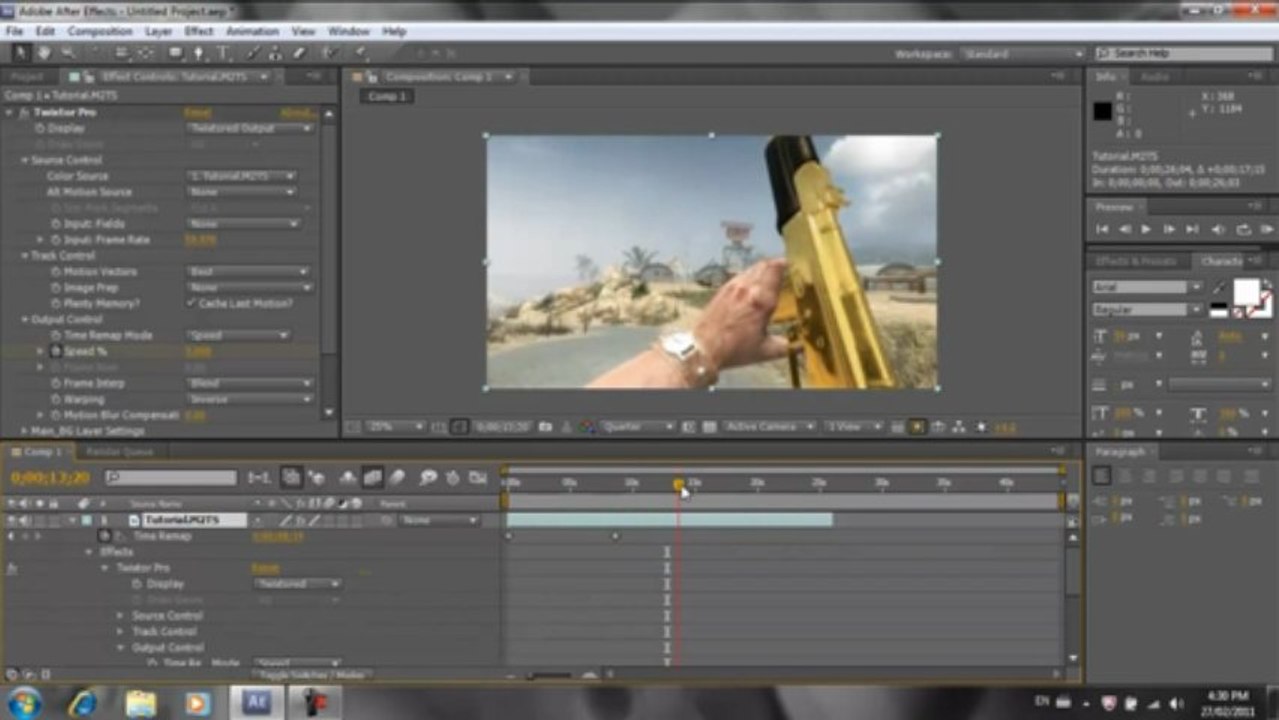This screenshot has width=1279, height=720.
Task: Expand Track Control in timeline
Action: [x=120, y=631]
